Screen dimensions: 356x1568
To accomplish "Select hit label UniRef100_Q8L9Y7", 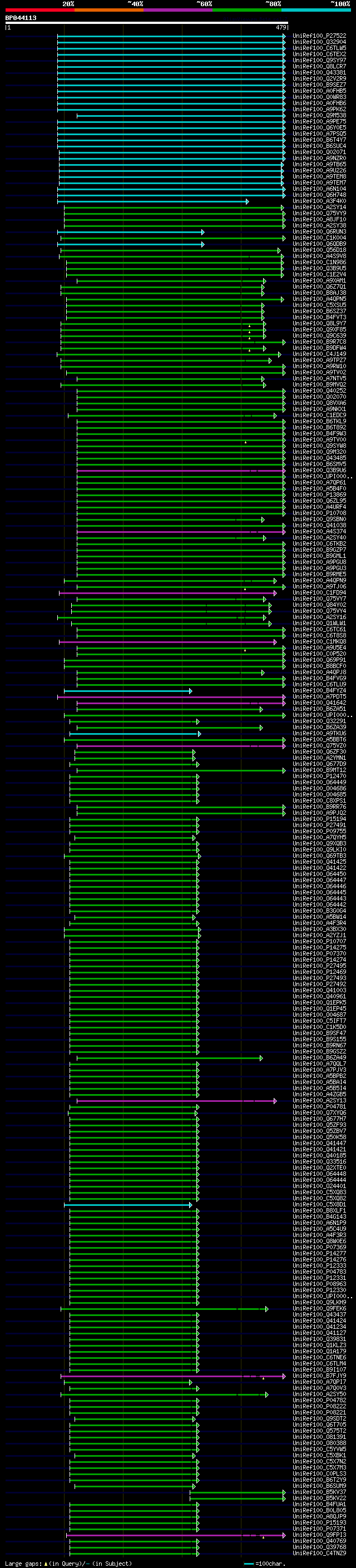I will (319, 324).
